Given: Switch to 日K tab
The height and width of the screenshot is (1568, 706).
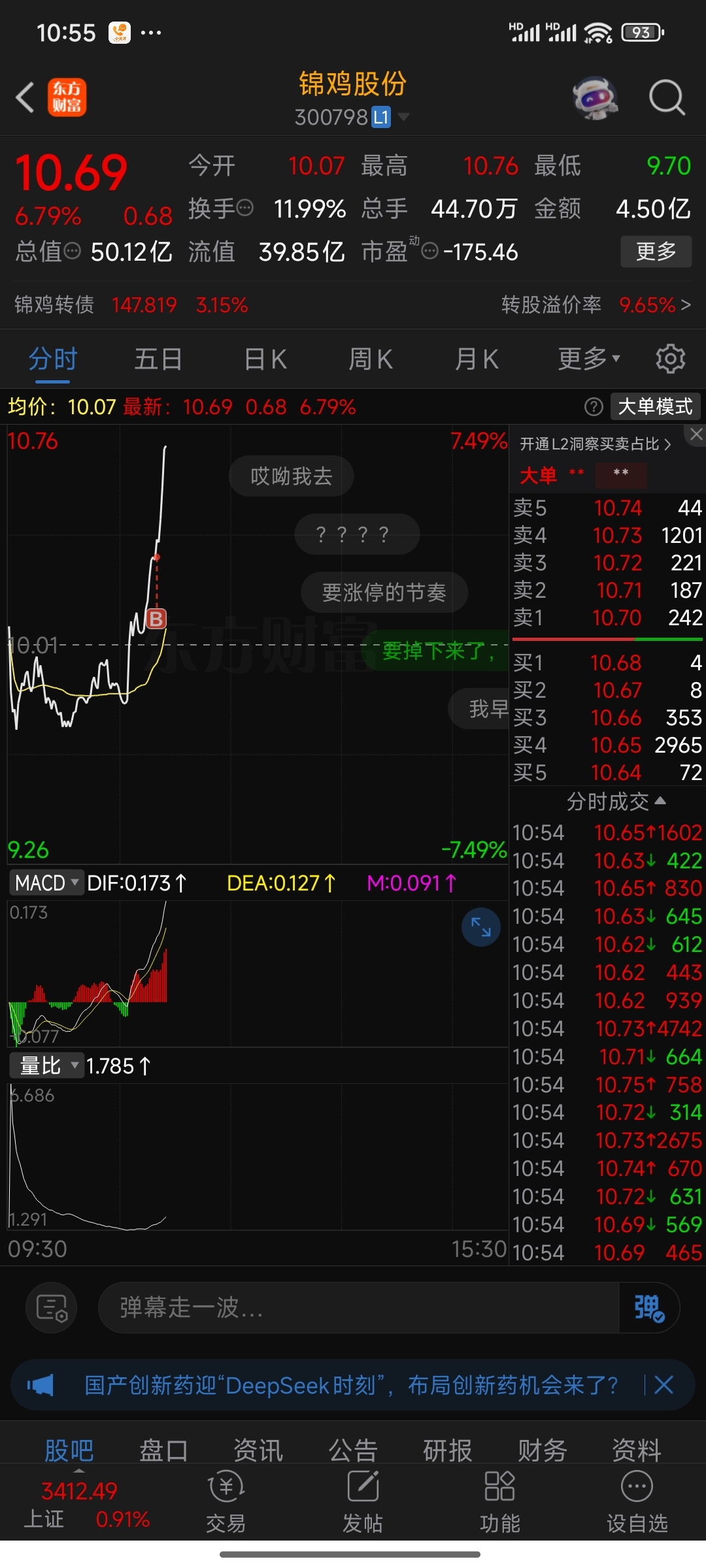Looking at the screenshot, I should tap(265, 359).
